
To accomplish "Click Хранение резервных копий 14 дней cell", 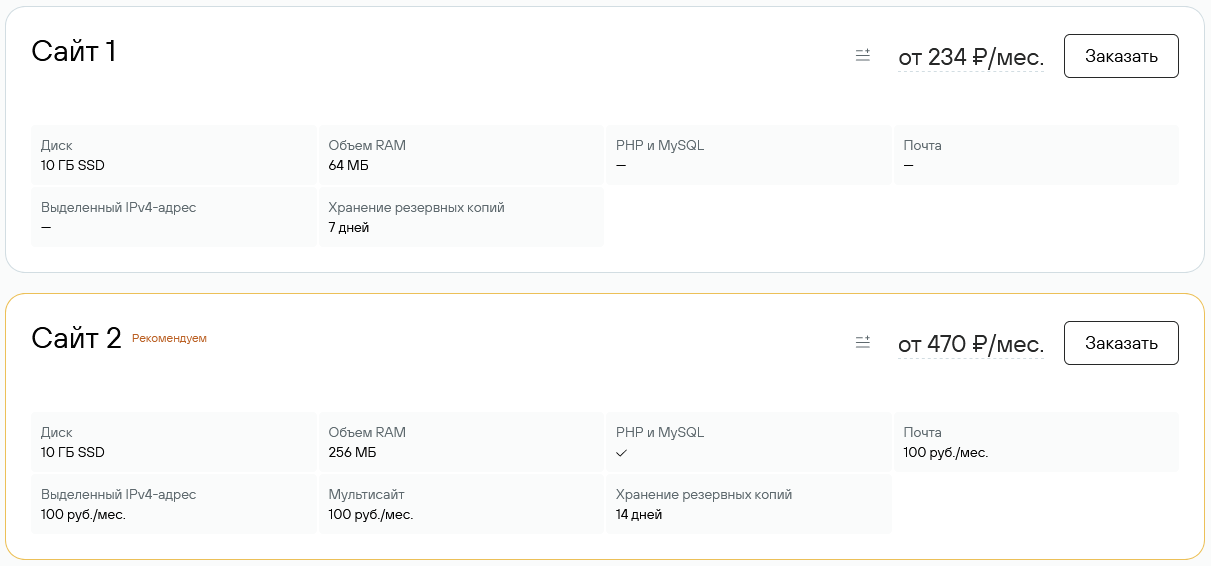I will (x=749, y=504).
